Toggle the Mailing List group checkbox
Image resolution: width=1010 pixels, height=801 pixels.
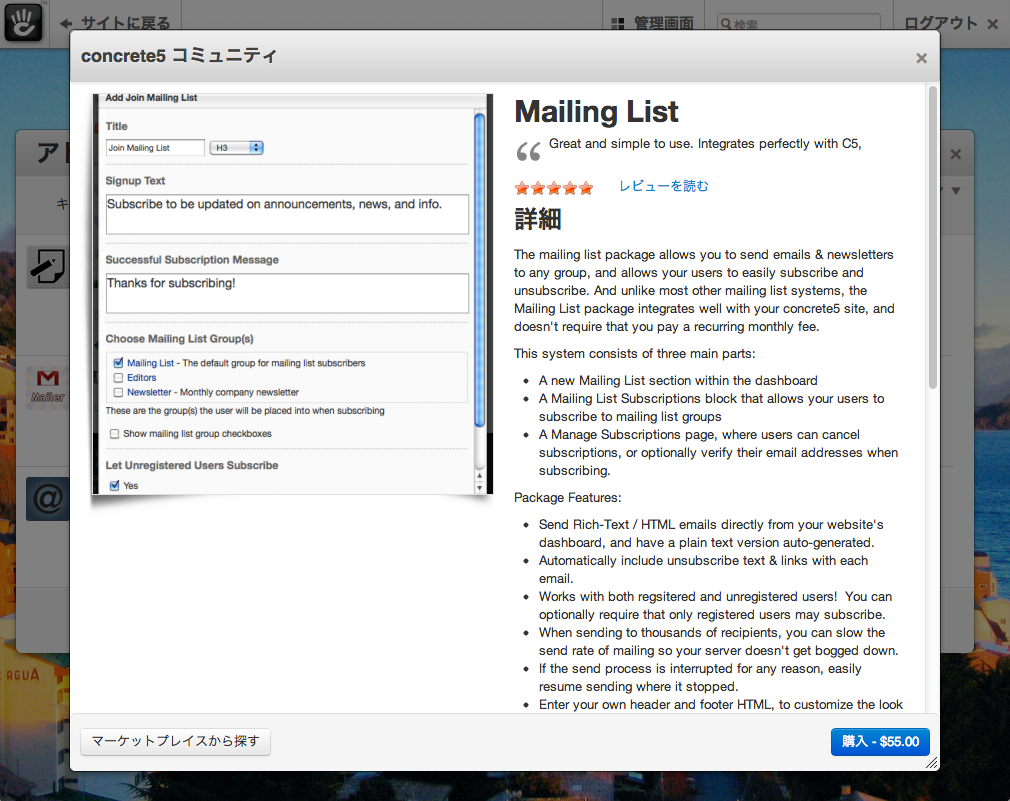point(118,363)
